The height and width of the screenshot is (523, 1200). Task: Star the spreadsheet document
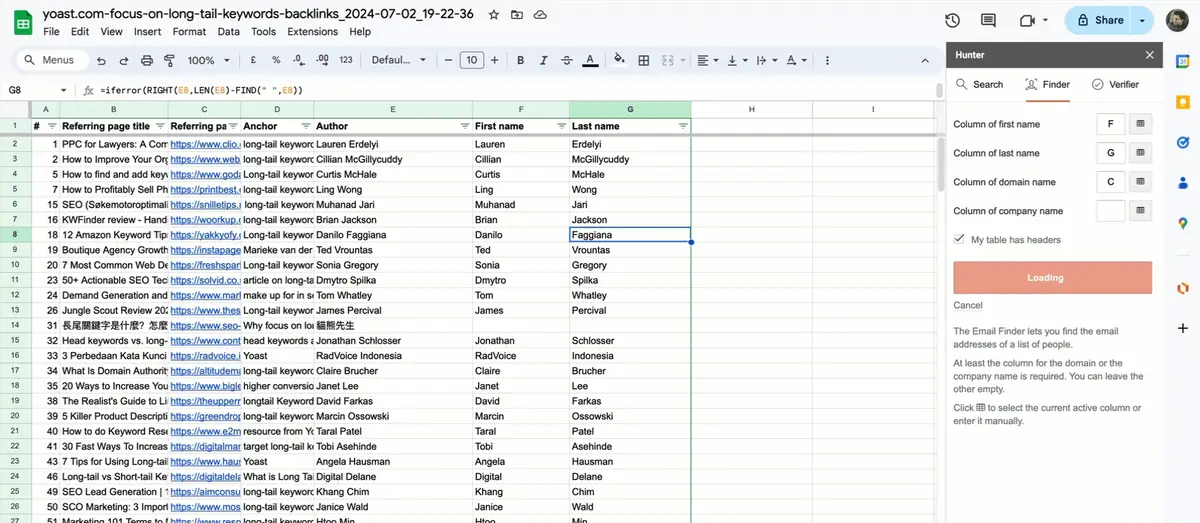(494, 15)
